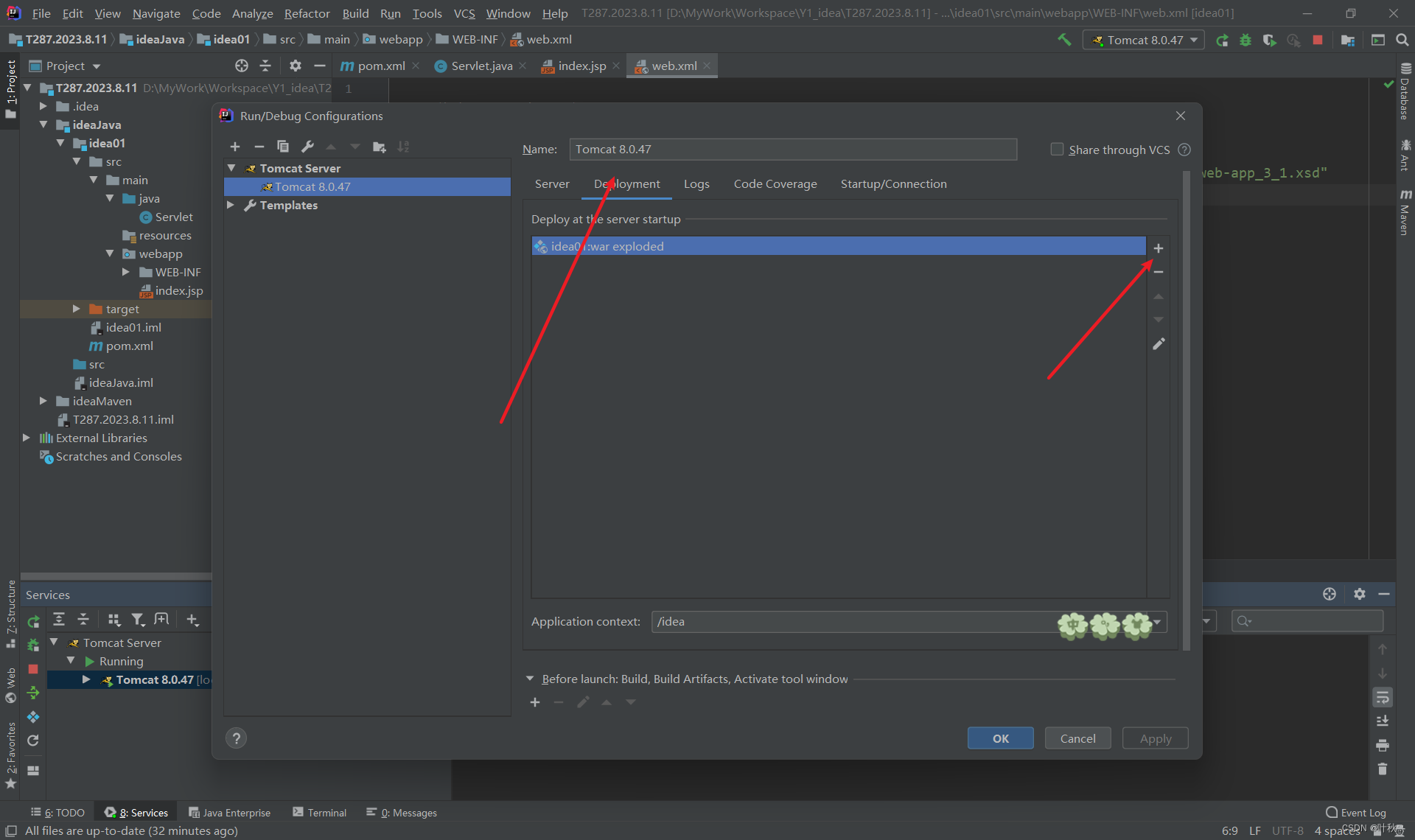Stop the running server red square
Image resolution: width=1415 pixels, height=840 pixels.
tap(1318, 40)
